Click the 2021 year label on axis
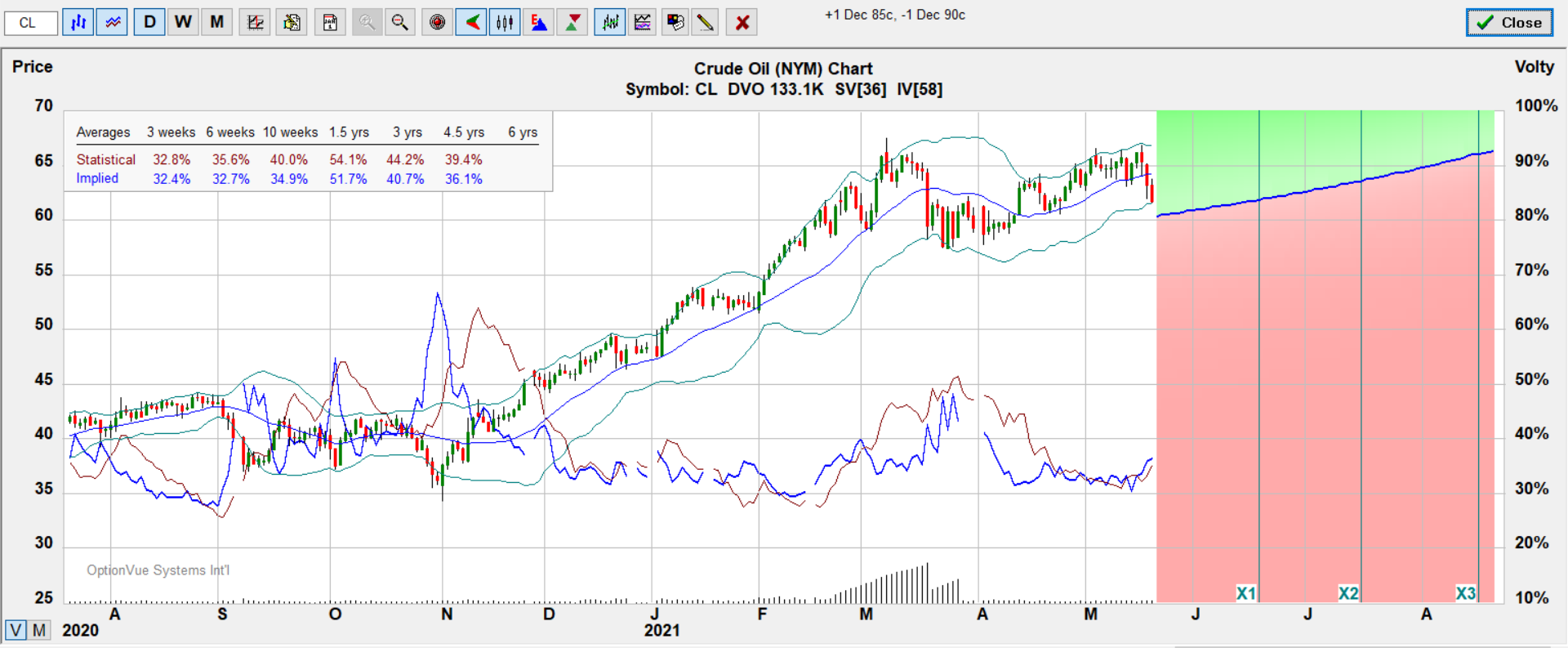1568x648 pixels. pyautogui.click(x=661, y=630)
